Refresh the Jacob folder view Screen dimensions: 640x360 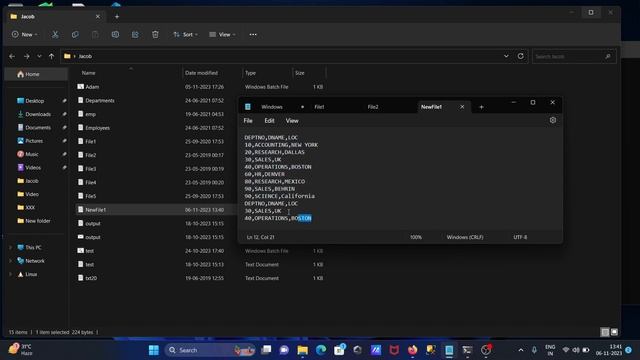pyautogui.click(x=520, y=56)
